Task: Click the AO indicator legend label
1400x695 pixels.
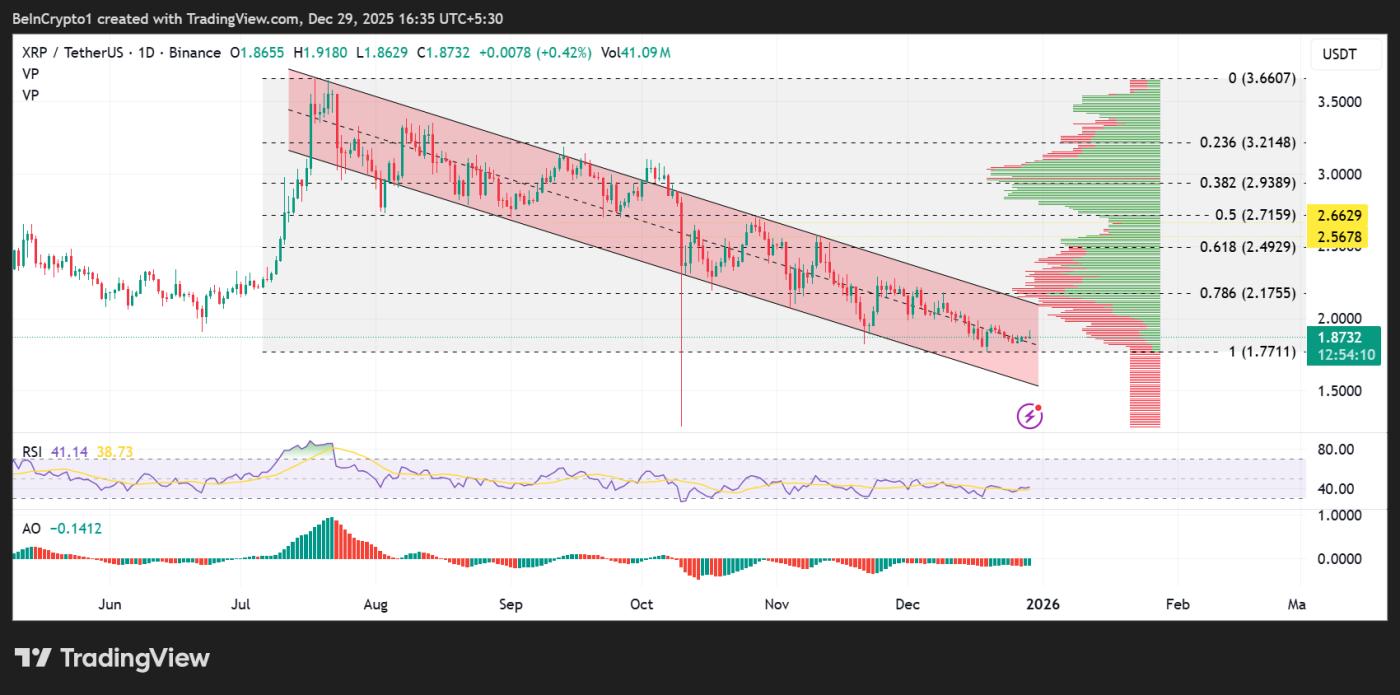Action: coord(31,528)
